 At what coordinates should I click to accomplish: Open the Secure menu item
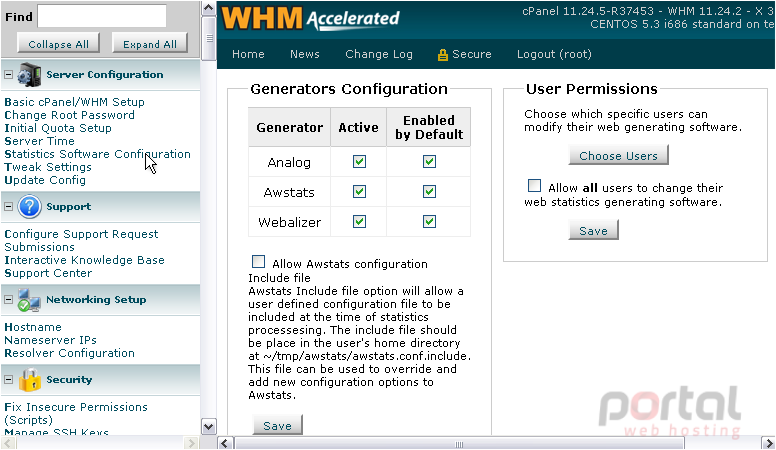(465, 54)
